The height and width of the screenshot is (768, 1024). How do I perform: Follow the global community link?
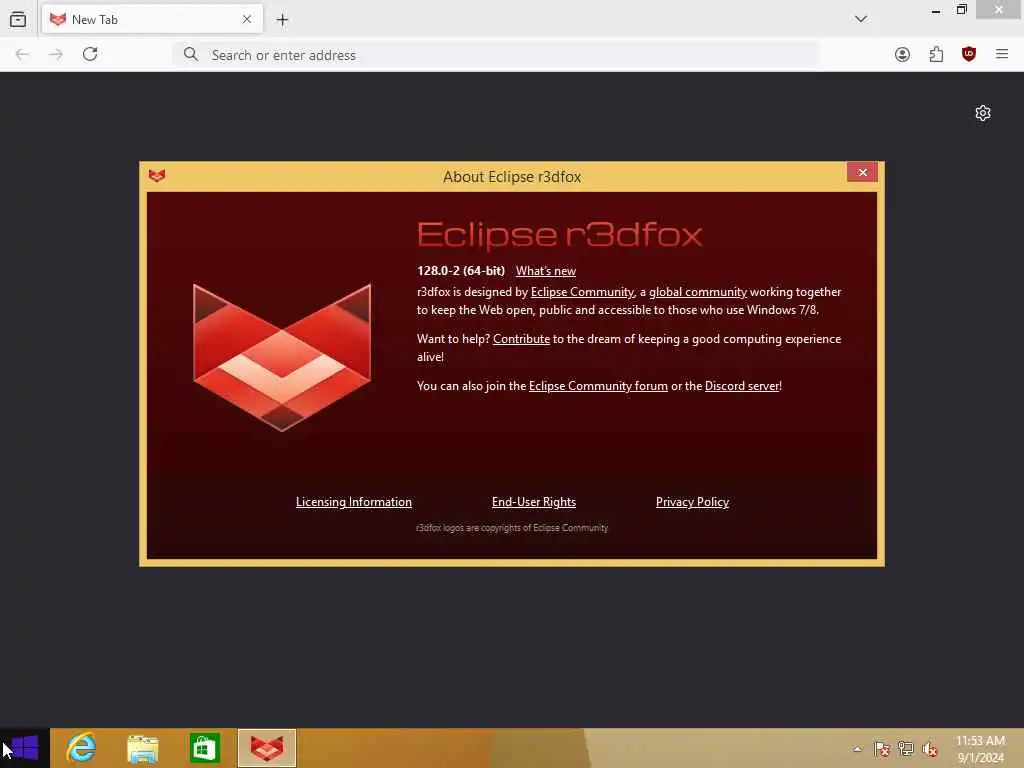coord(697,292)
